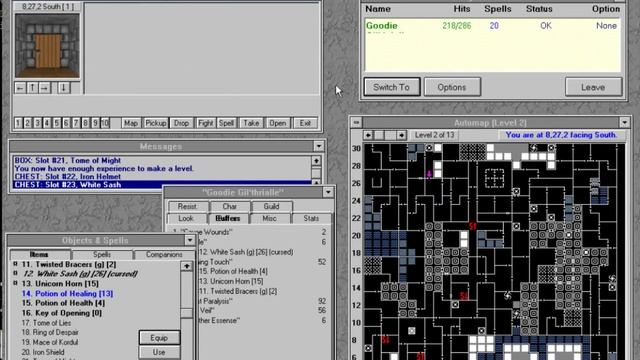
Task: Click the Spell button
Action: click(x=226, y=123)
